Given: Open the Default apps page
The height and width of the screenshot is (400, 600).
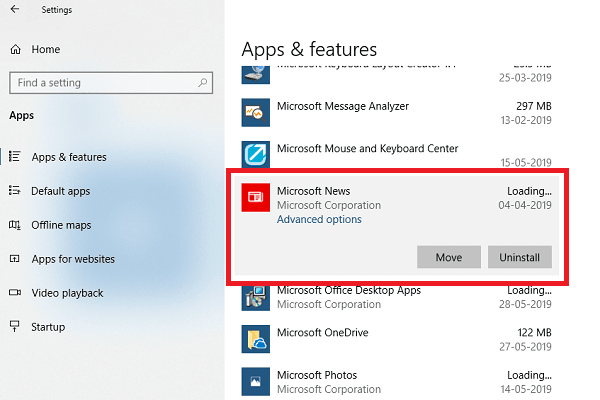Looking at the screenshot, I should 60,191.
